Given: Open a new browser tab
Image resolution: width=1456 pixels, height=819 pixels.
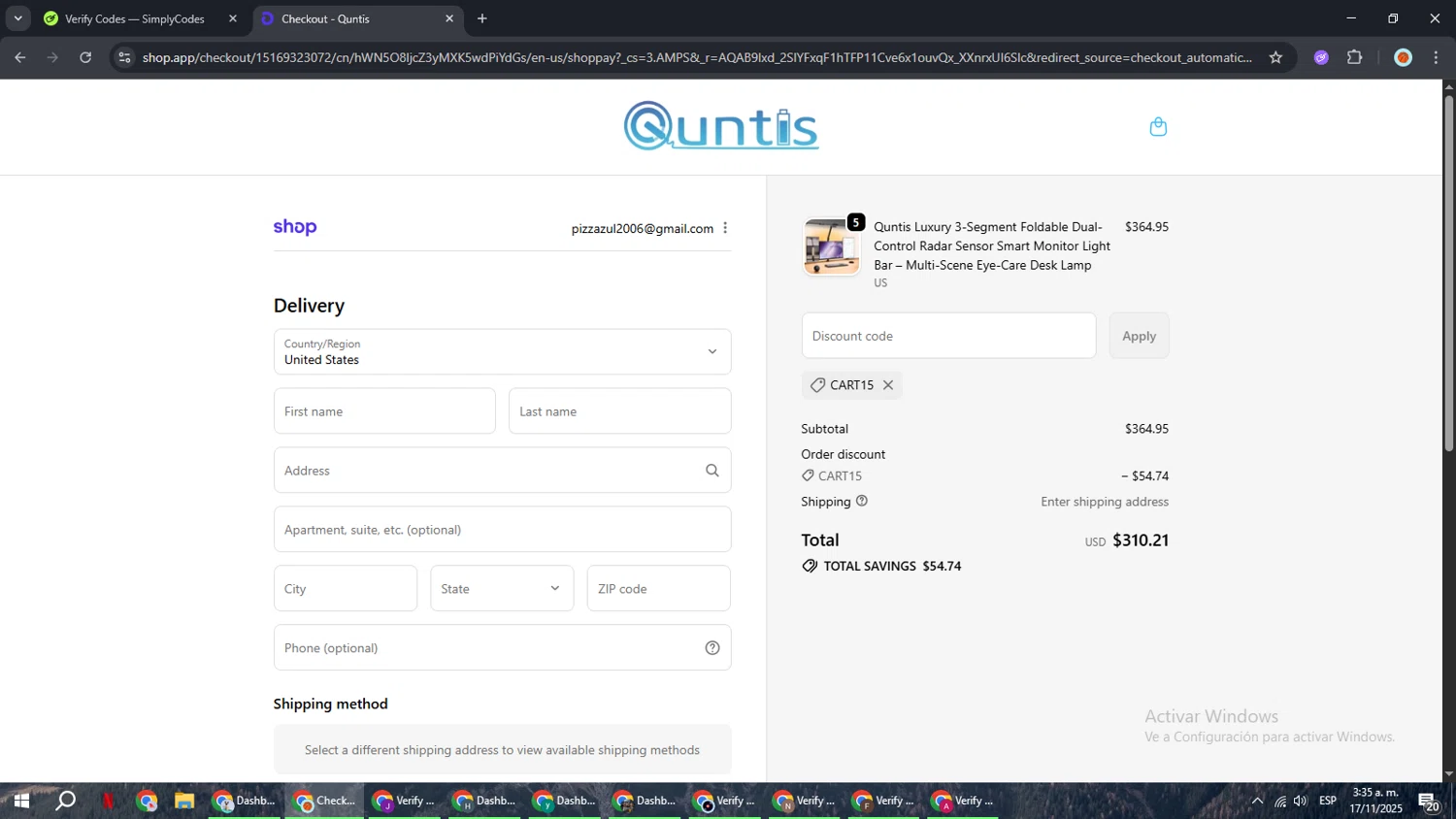Looking at the screenshot, I should pyautogui.click(x=482, y=18).
